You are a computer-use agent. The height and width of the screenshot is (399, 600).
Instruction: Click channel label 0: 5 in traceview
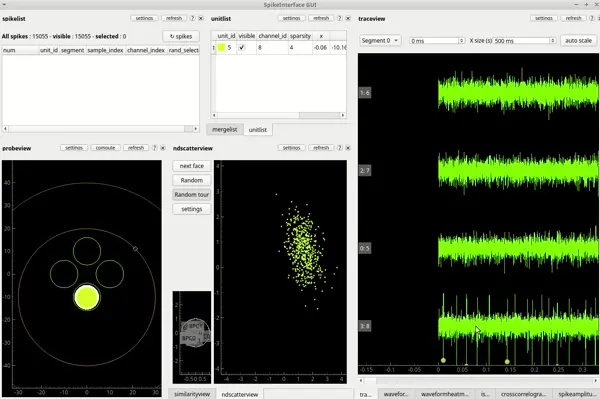click(365, 248)
